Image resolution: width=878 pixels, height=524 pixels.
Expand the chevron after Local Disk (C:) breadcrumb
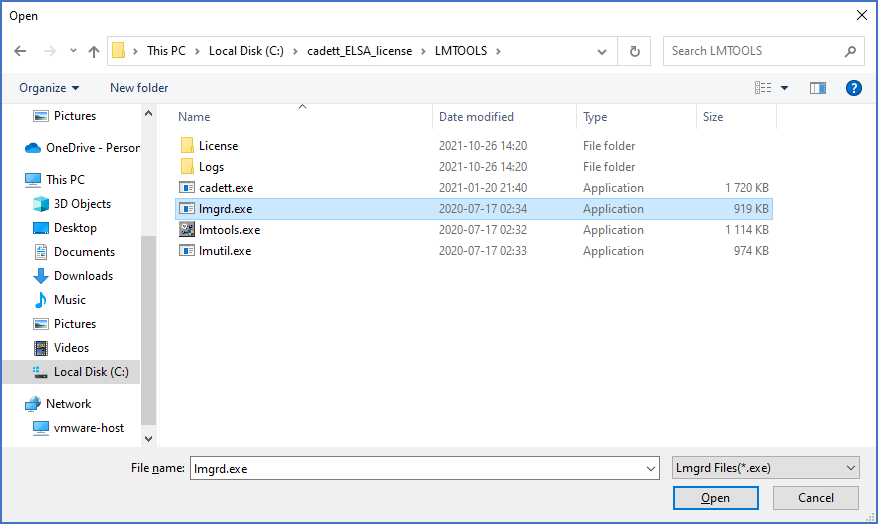[x=295, y=52]
